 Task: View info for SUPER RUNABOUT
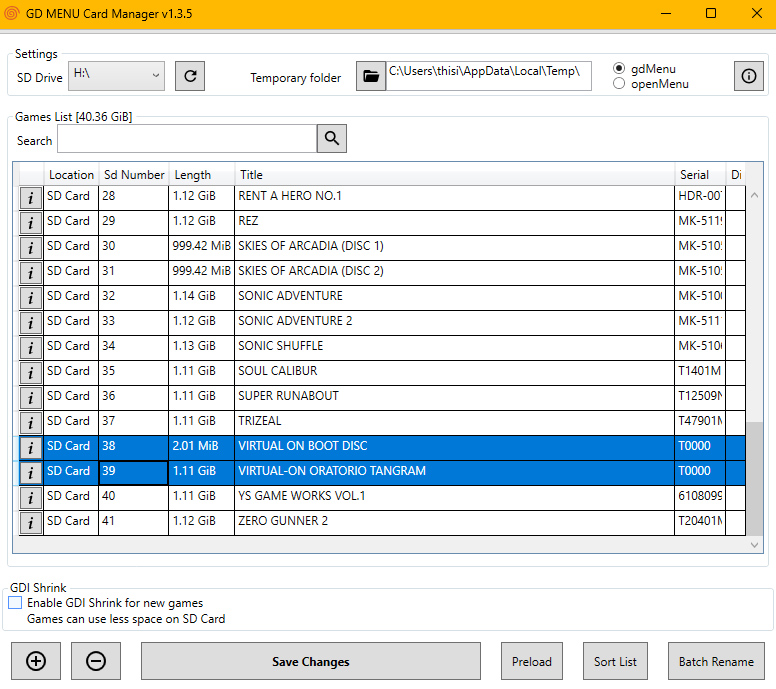(31, 398)
